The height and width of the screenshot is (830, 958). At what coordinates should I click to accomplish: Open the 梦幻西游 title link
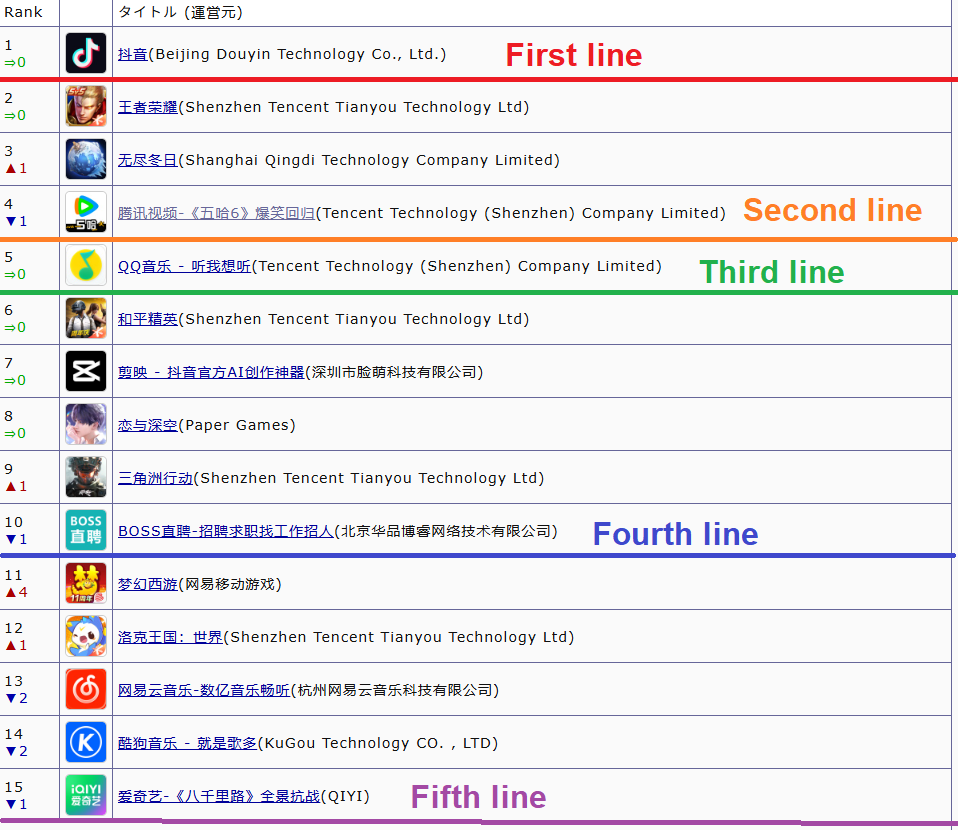(x=148, y=584)
